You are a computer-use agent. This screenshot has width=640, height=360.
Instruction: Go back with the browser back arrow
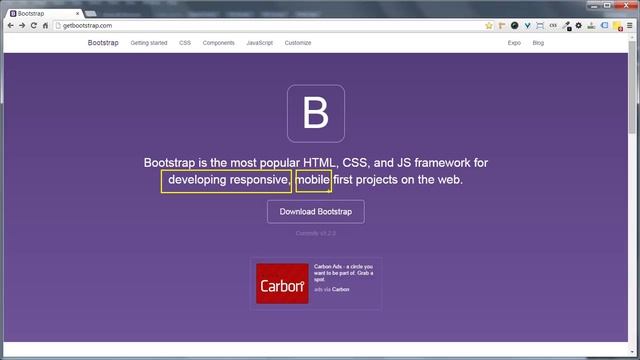click(x=11, y=25)
